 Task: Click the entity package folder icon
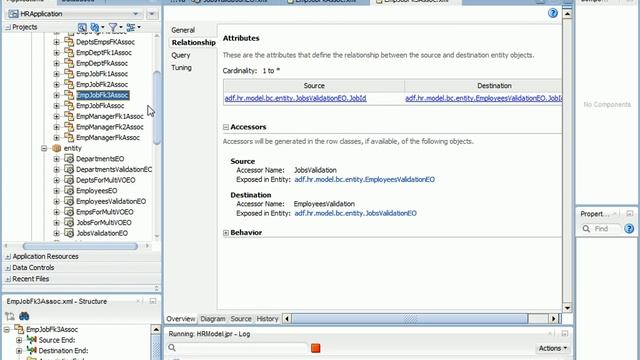(x=57, y=148)
